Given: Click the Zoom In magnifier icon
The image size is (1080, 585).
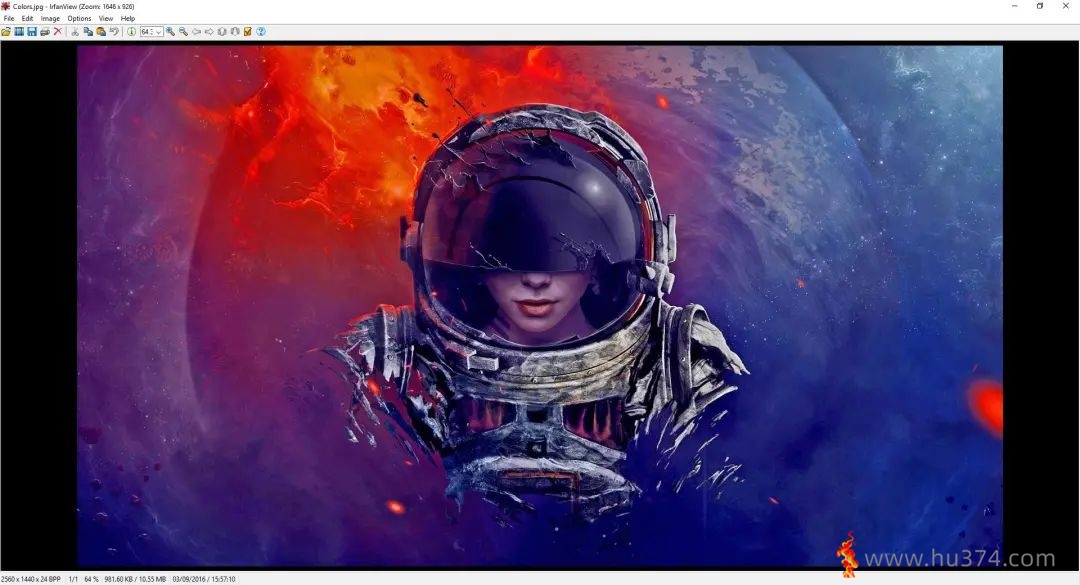Looking at the screenshot, I should click(x=170, y=32).
